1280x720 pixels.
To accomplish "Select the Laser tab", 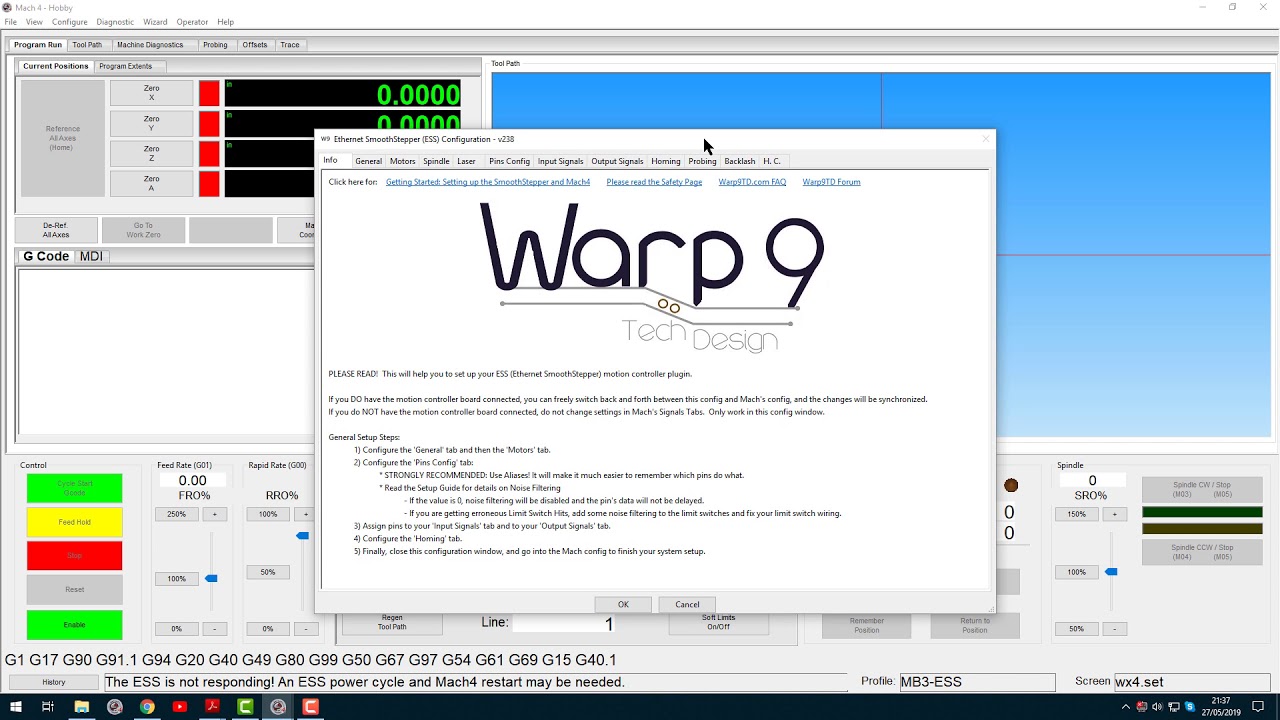I will 466,161.
